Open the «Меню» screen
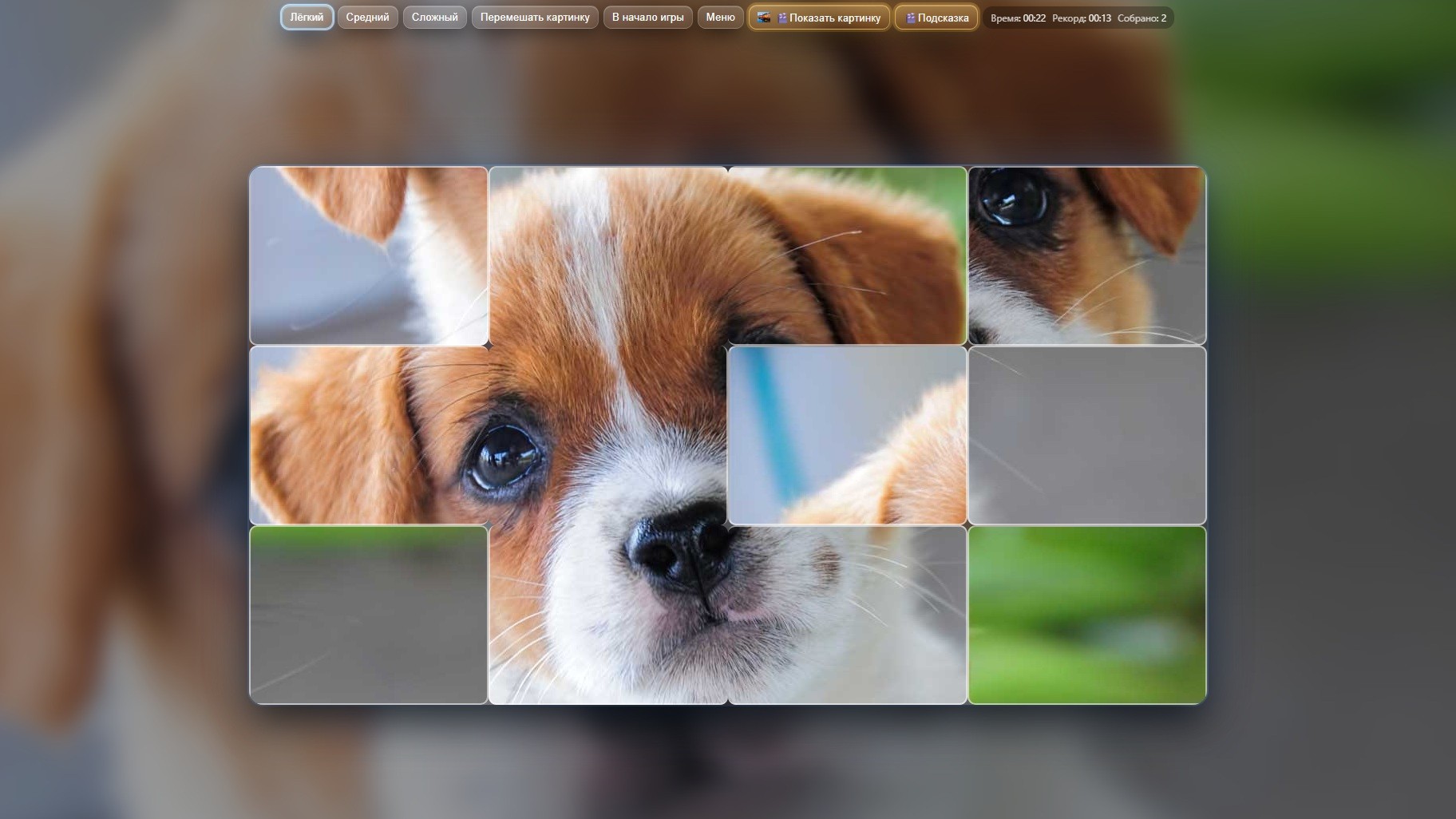The image size is (1456, 819). click(x=720, y=17)
